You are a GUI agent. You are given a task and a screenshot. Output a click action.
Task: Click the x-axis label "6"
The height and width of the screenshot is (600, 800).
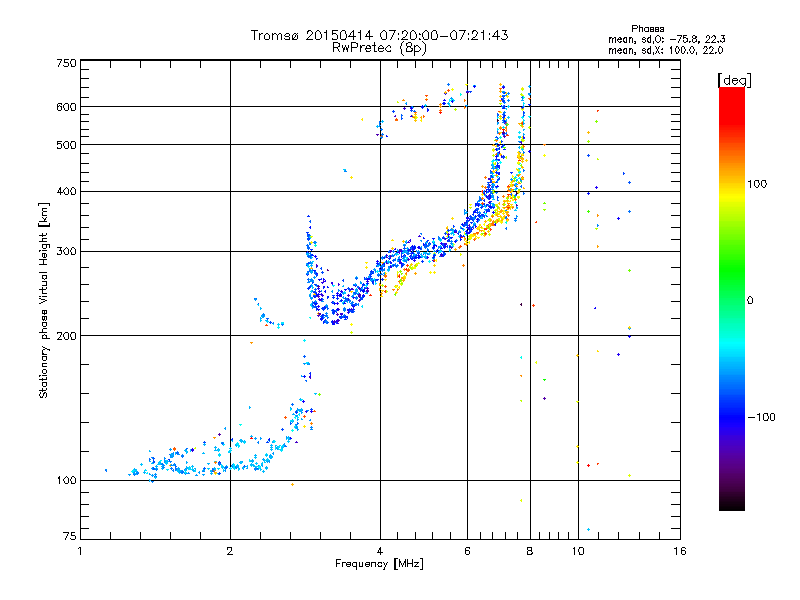pyautogui.click(x=467, y=551)
